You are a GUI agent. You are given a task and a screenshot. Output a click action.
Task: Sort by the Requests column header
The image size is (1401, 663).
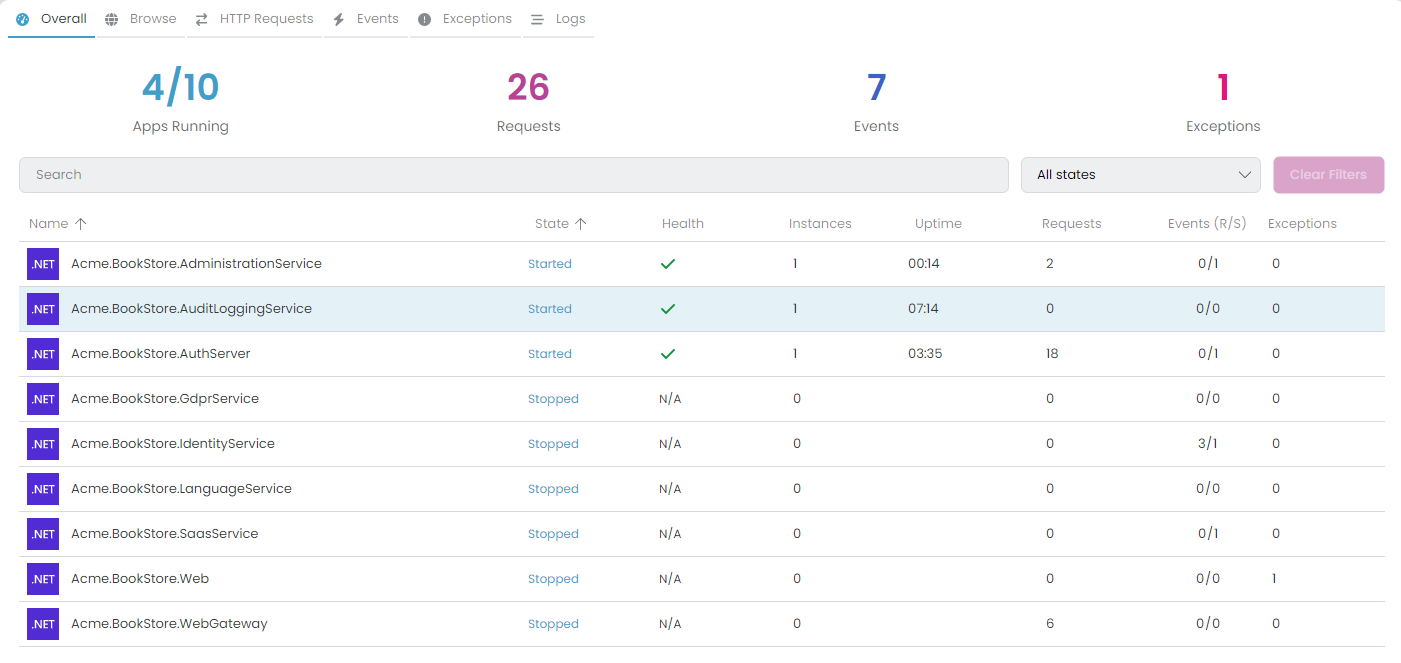click(1071, 224)
